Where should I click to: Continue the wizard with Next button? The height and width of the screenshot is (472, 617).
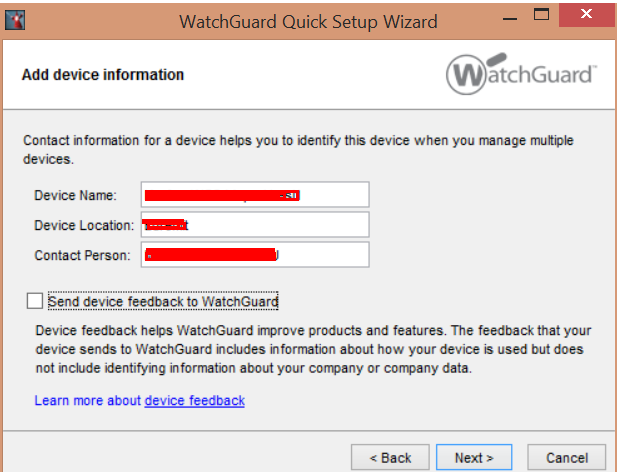(474, 458)
